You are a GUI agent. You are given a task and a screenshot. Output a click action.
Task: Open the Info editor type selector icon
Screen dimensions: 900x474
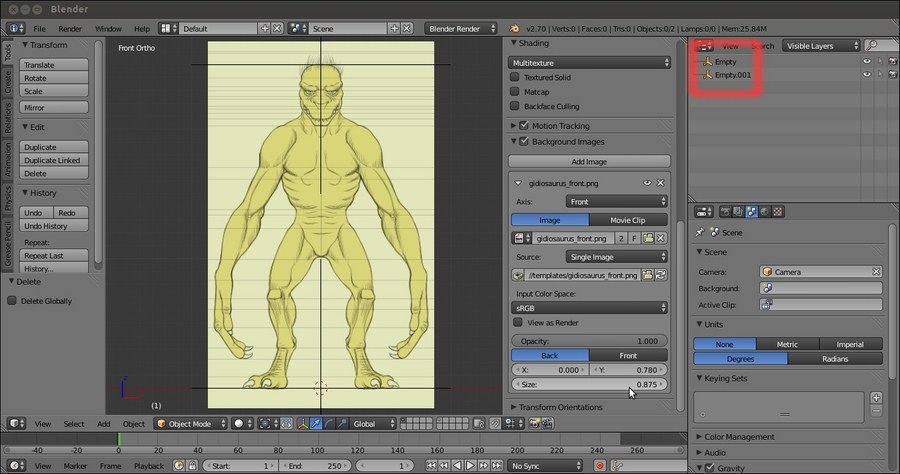[x=15, y=28]
